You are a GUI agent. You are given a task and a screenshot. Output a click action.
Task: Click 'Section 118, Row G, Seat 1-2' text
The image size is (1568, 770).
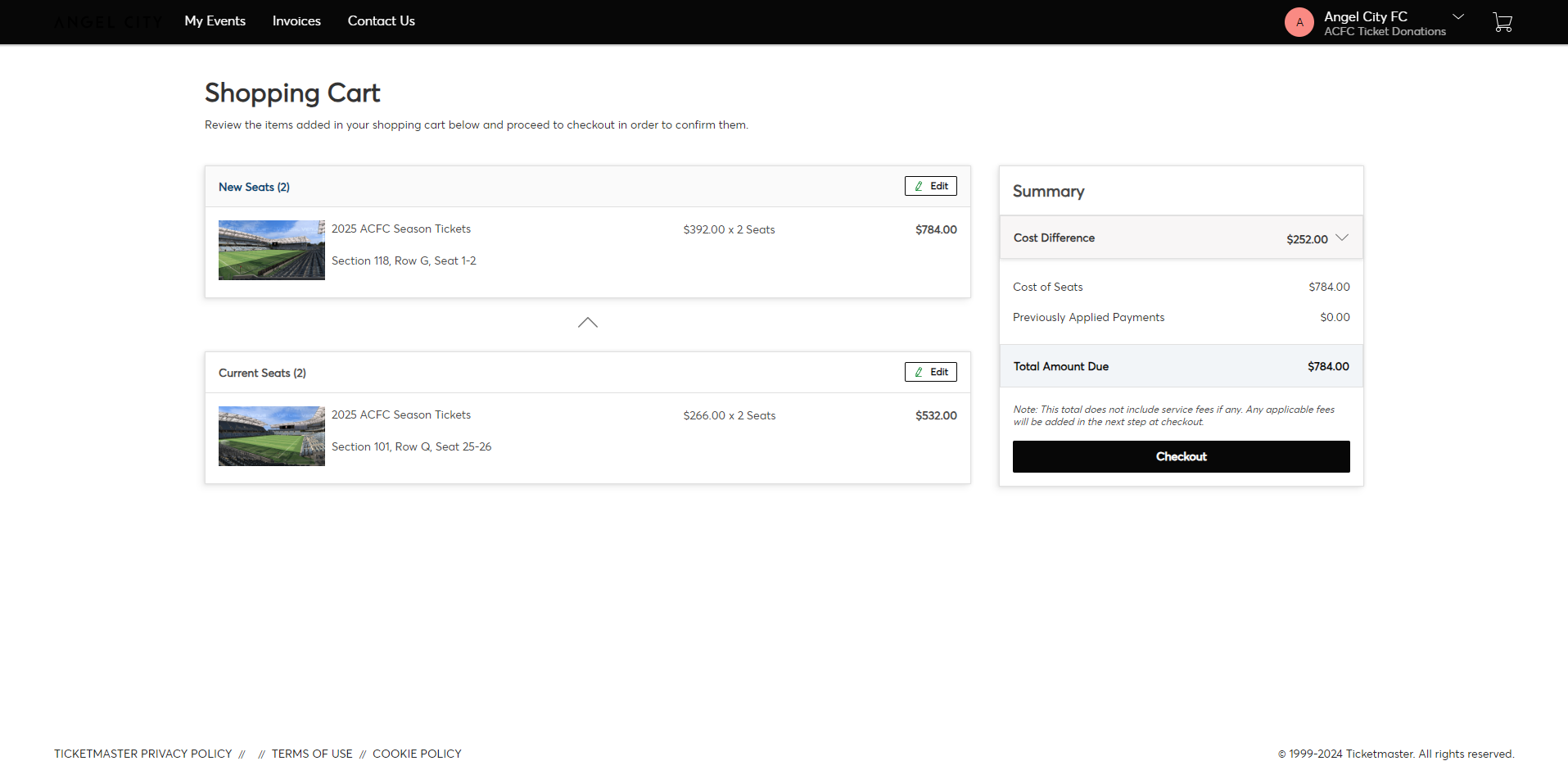tap(404, 260)
